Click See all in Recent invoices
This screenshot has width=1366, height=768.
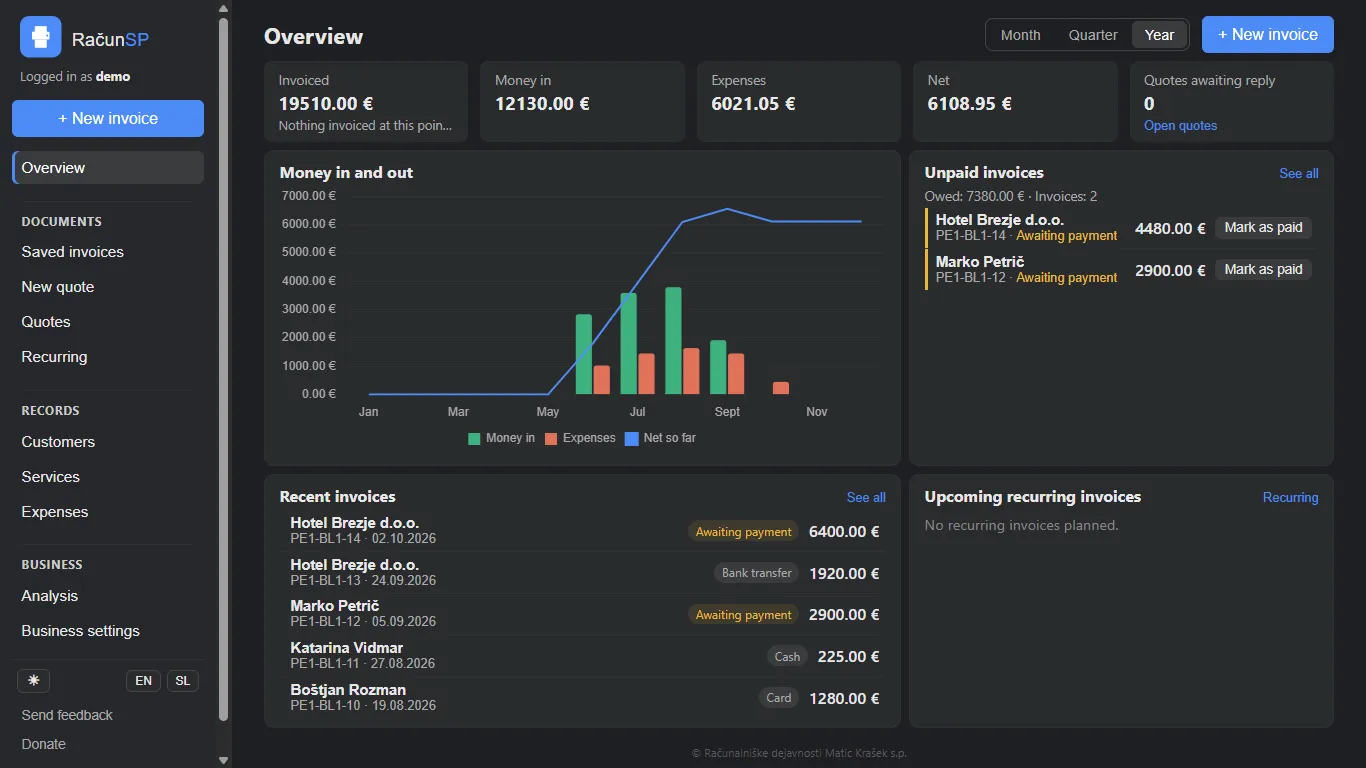tap(866, 497)
